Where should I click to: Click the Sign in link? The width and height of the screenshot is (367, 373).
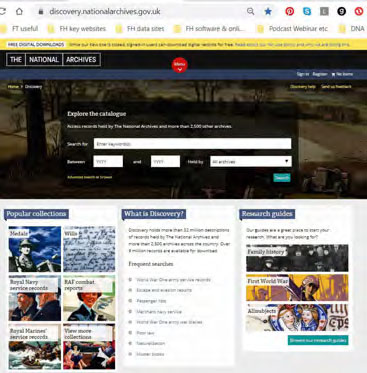click(x=303, y=74)
